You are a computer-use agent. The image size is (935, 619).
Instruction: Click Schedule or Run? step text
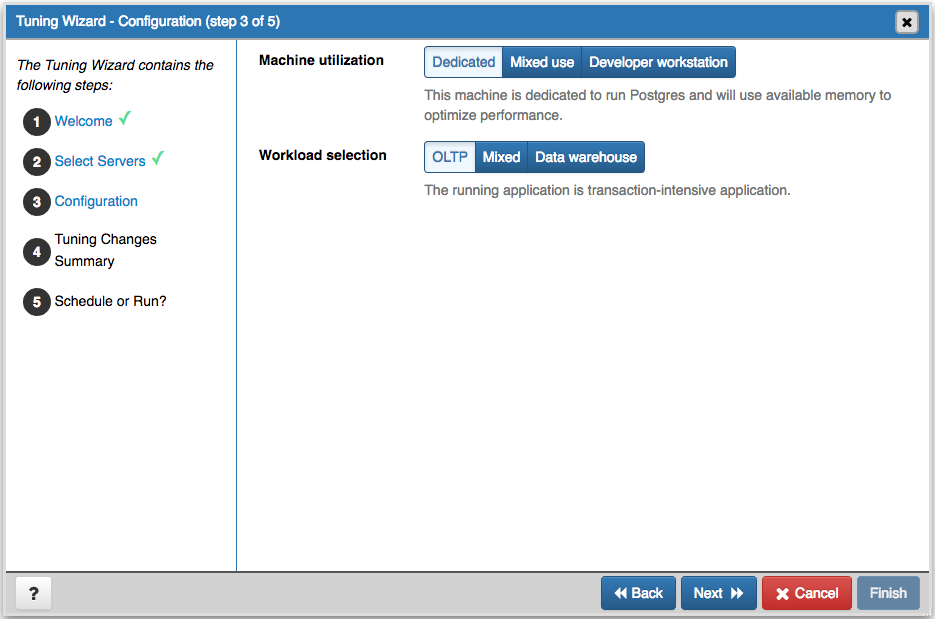[x=110, y=301]
